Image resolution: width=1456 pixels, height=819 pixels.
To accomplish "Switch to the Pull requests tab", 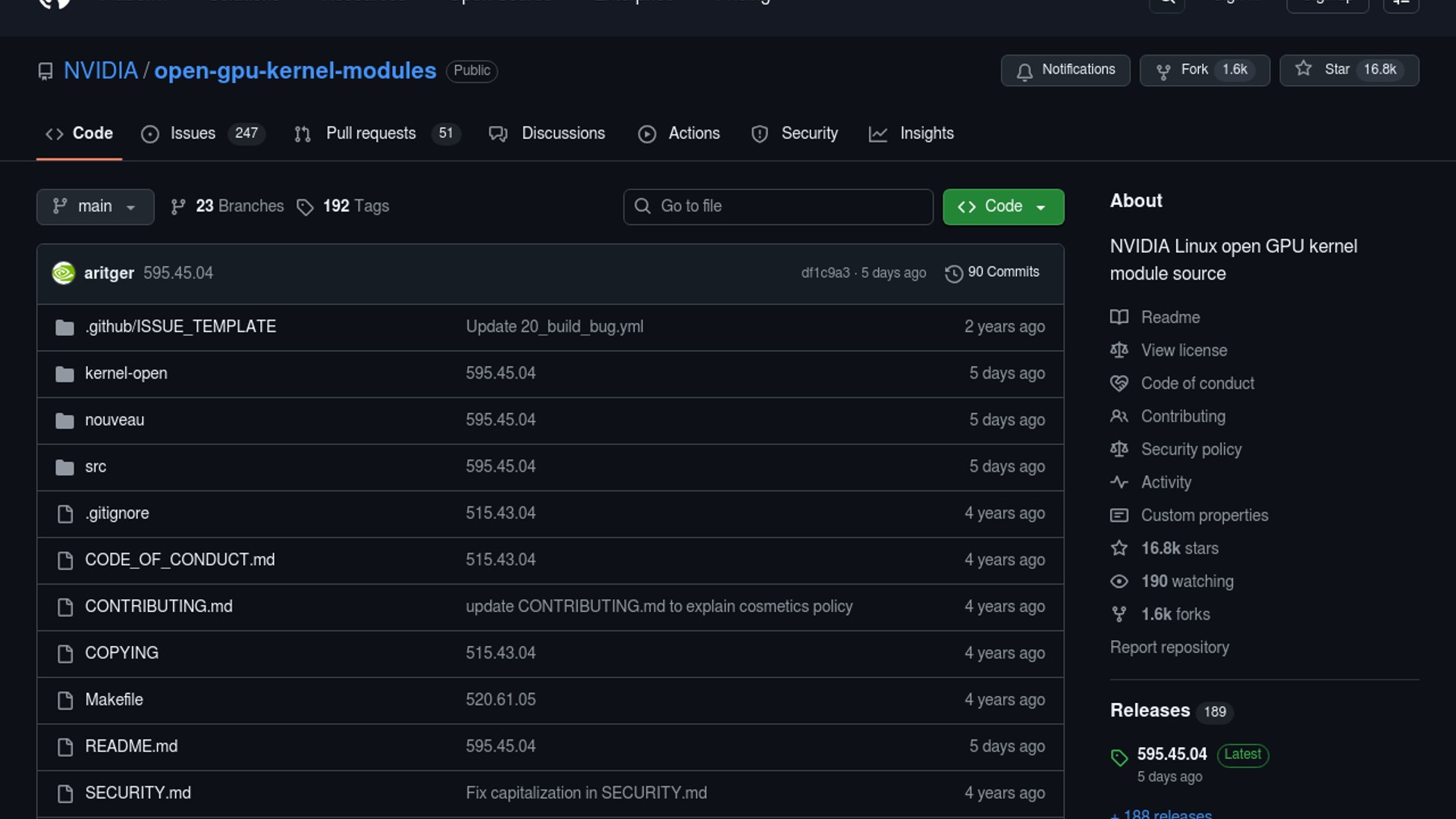I will [x=370, y=133].
